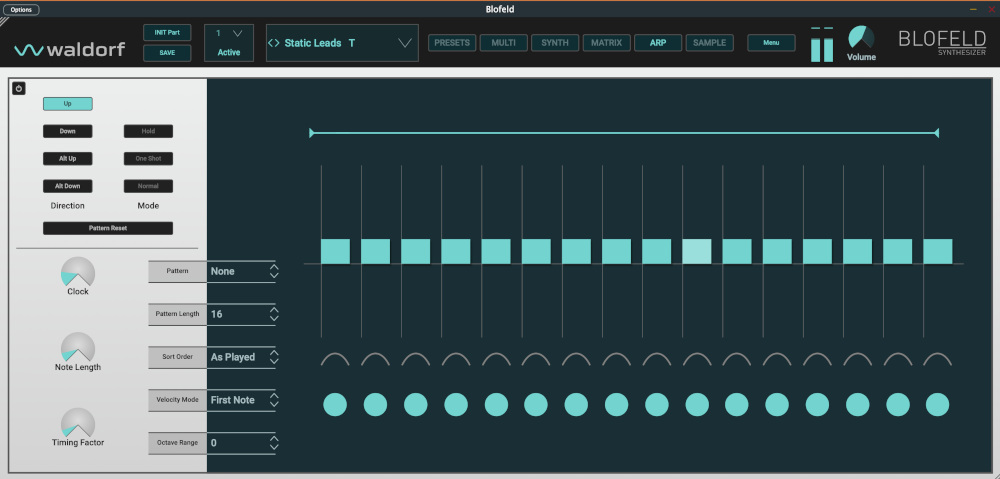The width and height of the screenshot is (1000, 479).
Task: Click the Waldorf logo
Action: tap(69, 49)
